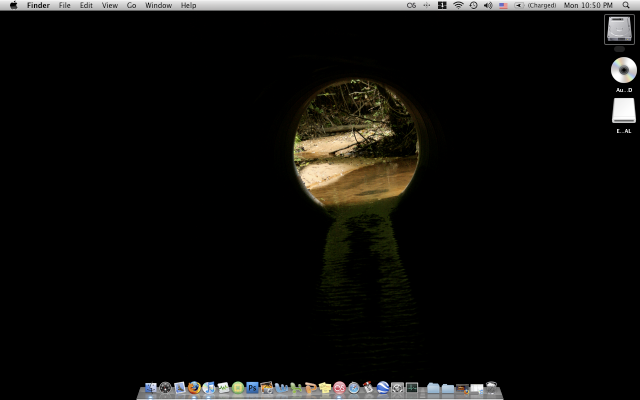Image resolution: width=640 pixels, height=400 pixels.
Task: Launch Firefox from the Dock
Action: click(194, 388)
